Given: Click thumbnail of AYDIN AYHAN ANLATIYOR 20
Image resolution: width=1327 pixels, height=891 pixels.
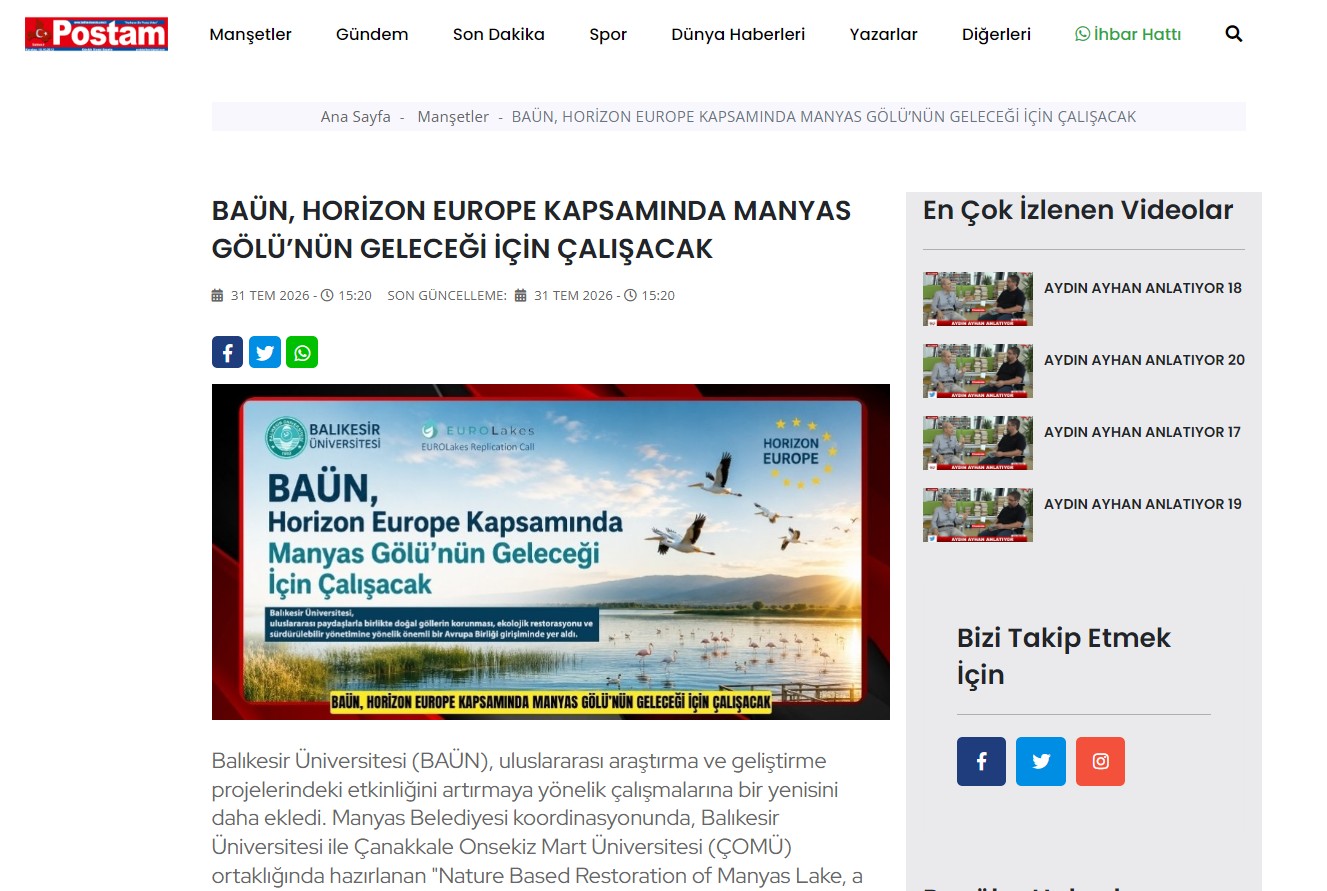Looking at the screenshot, I should (978, 371).
